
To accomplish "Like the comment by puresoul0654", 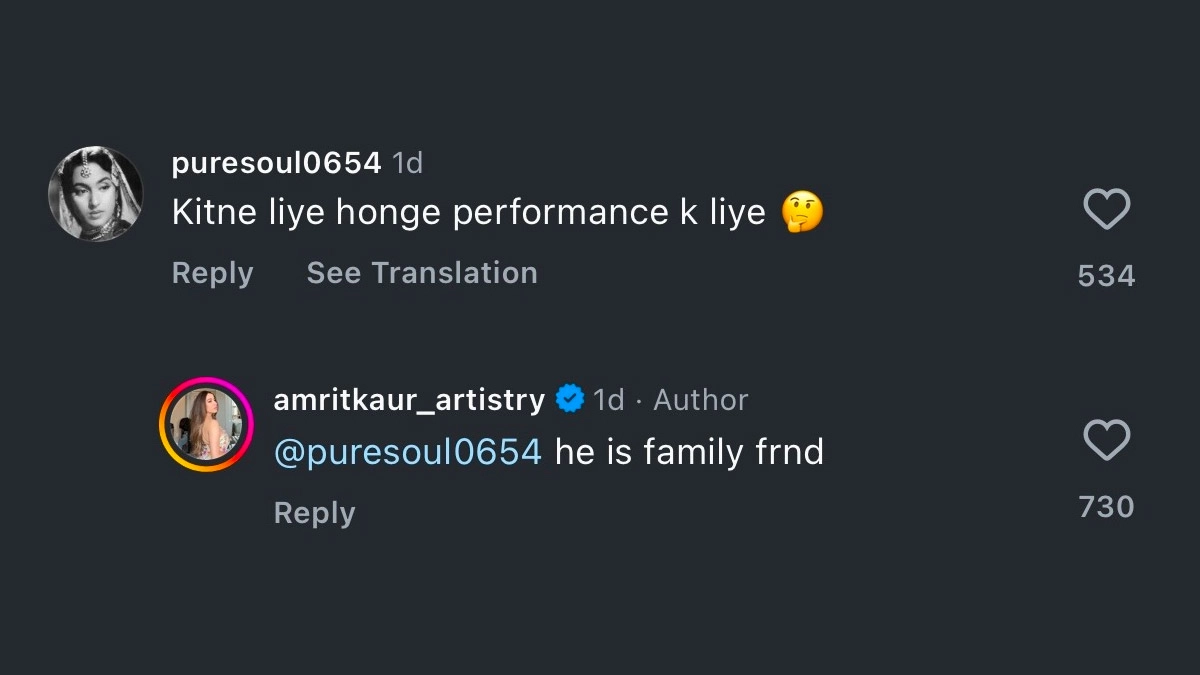I will point(1106,210).
